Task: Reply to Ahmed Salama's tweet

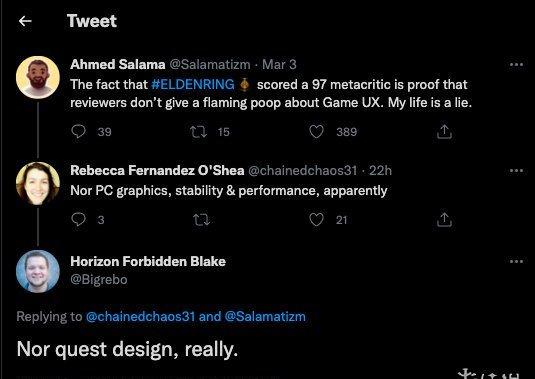Action: 78,131
